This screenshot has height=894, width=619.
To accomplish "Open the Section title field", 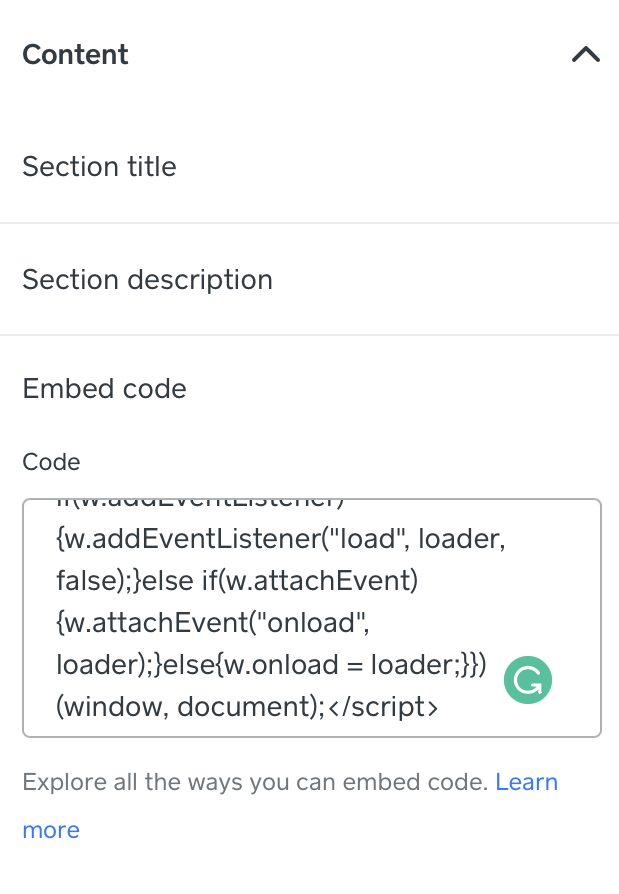I will click(99, 166).
